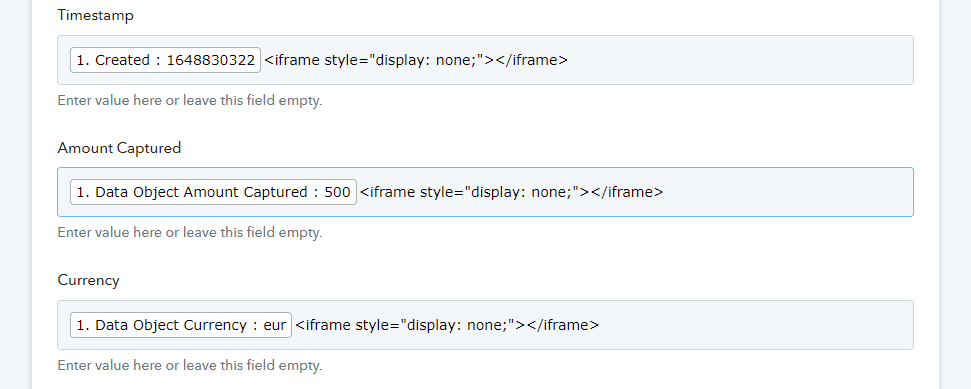This screenshot has height=389, width=971.
Task: Select the 'Data Object Amount Captured : 500' tag
Action: tap(214, 192)
